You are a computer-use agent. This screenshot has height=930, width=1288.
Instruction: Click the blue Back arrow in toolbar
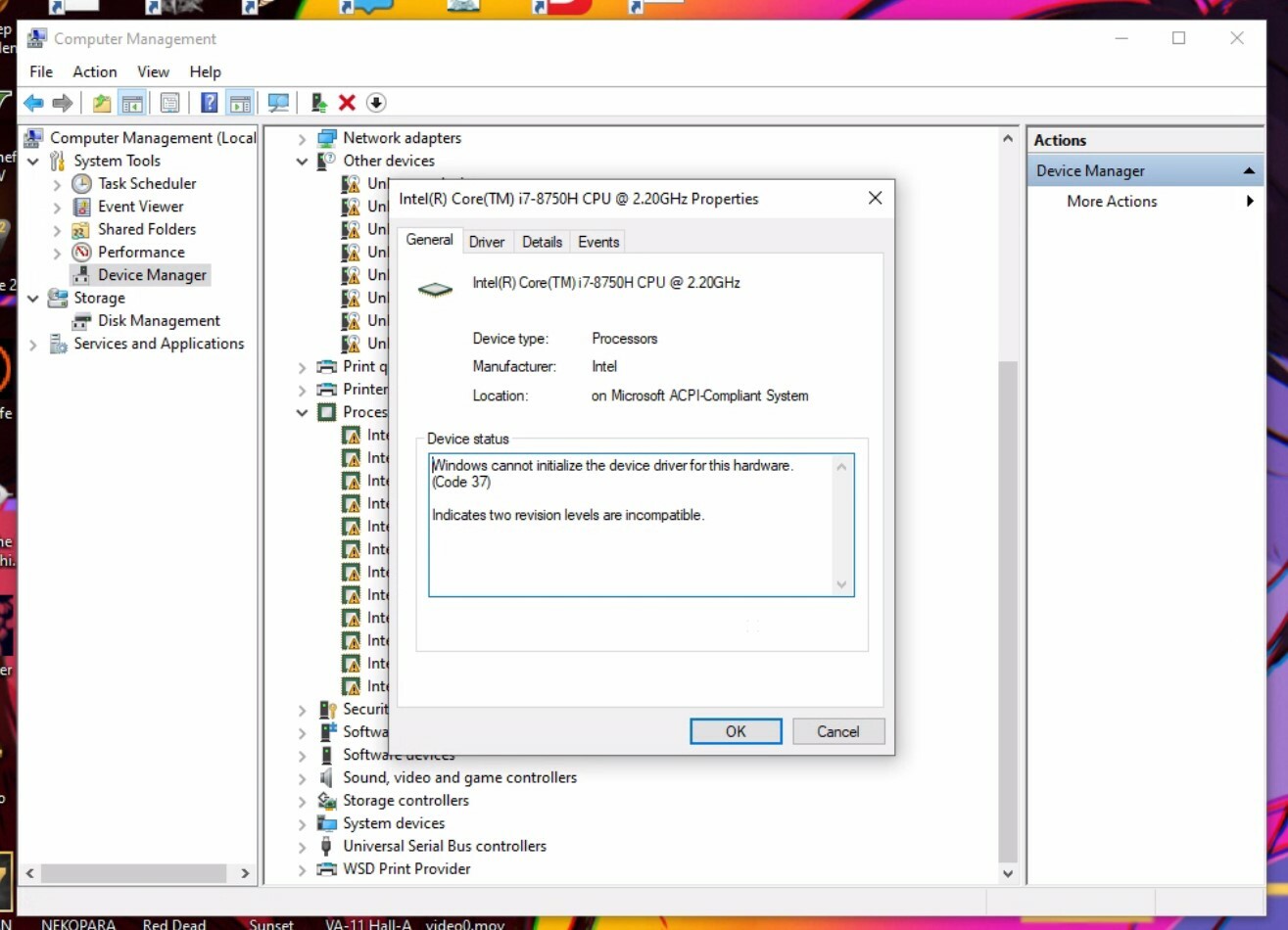[33, 103]
